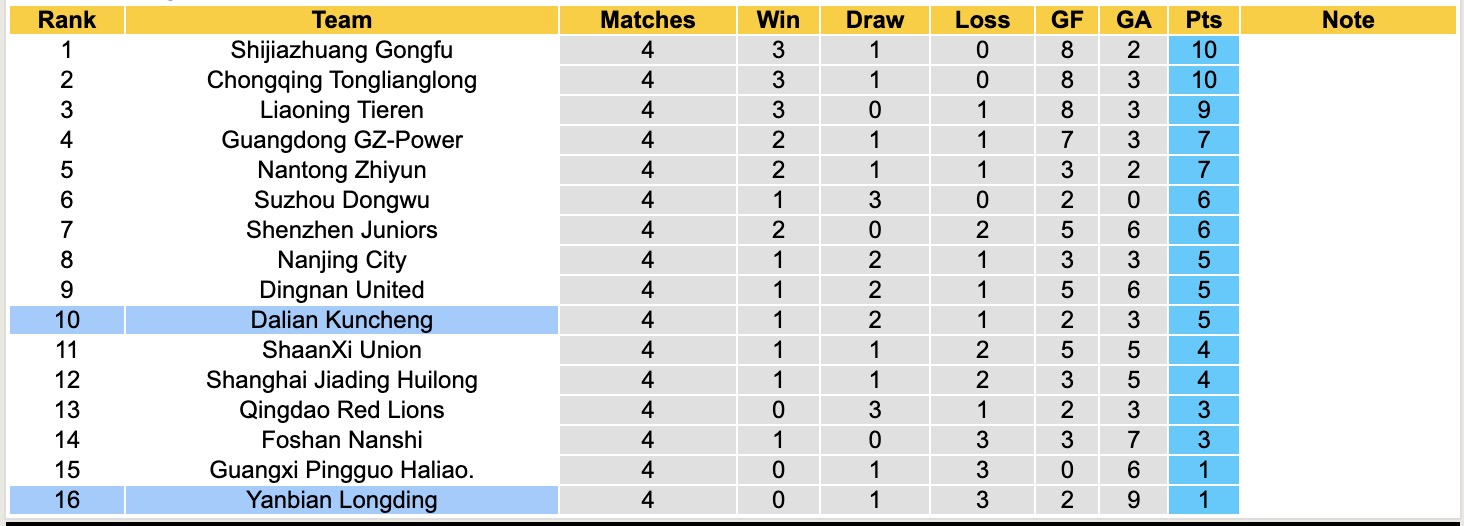Click the Foshan Nanshi team name
The image size is (1464, 526).
point(342,440)
